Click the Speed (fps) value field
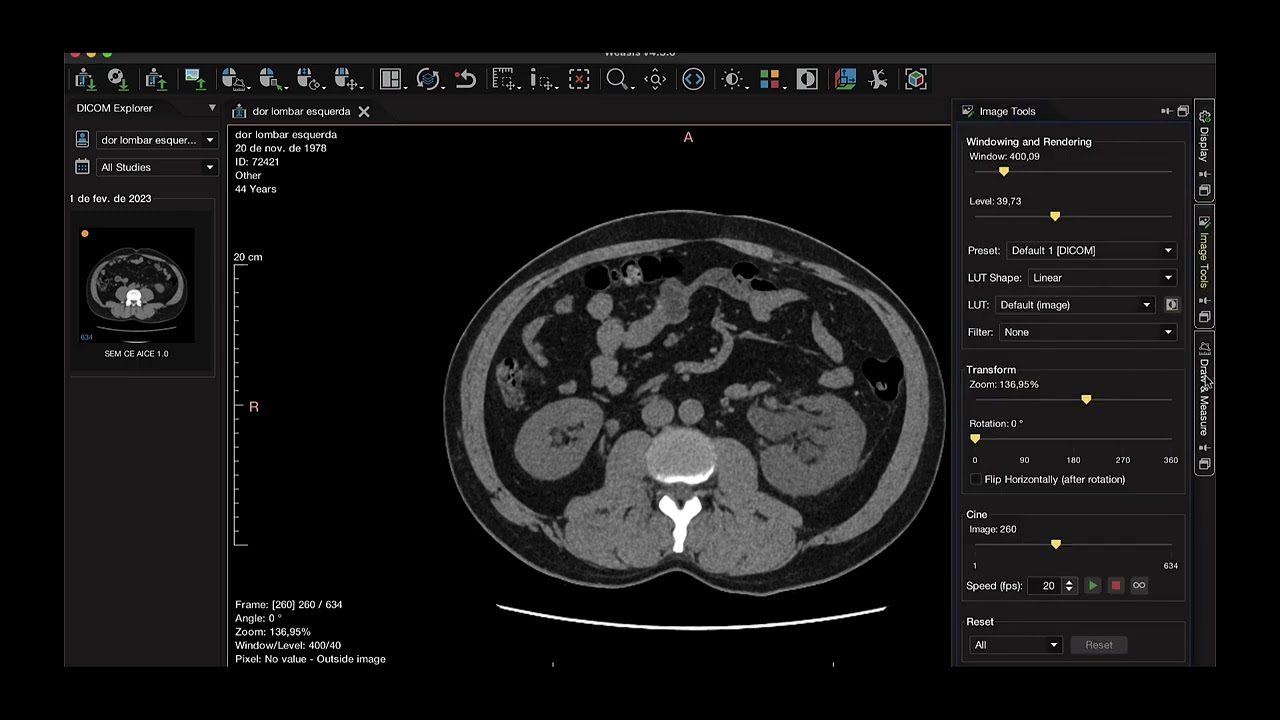The height and width of the screenshot is (720, 1280). coord(1047,586)
